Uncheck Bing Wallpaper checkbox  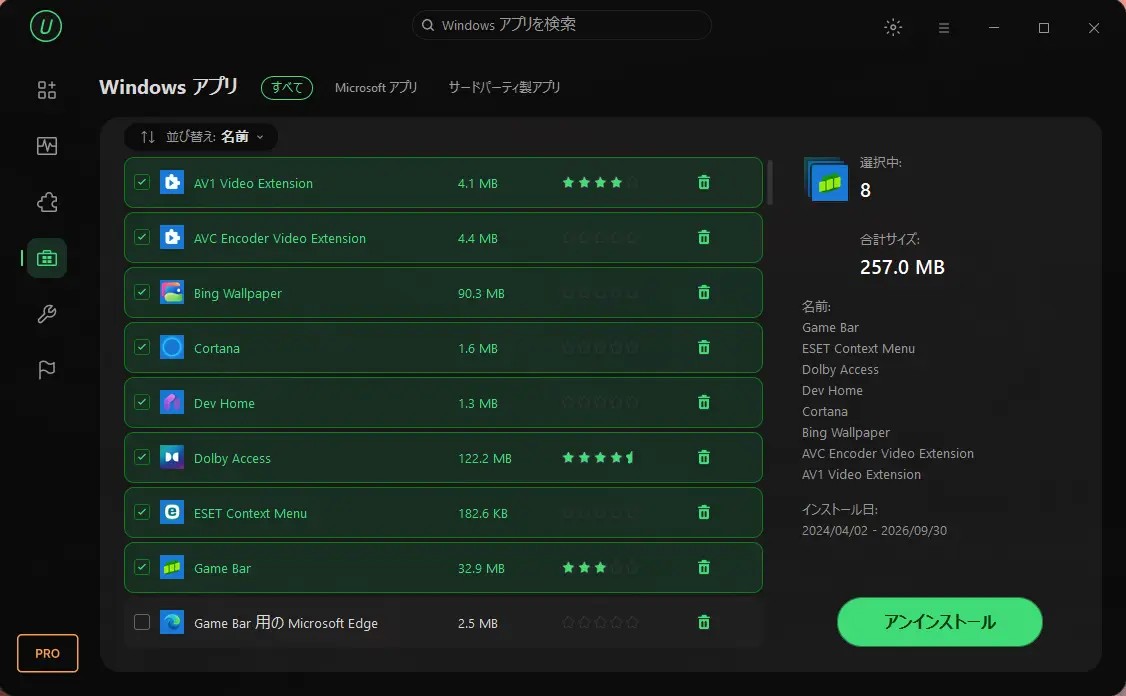[142, 292]
